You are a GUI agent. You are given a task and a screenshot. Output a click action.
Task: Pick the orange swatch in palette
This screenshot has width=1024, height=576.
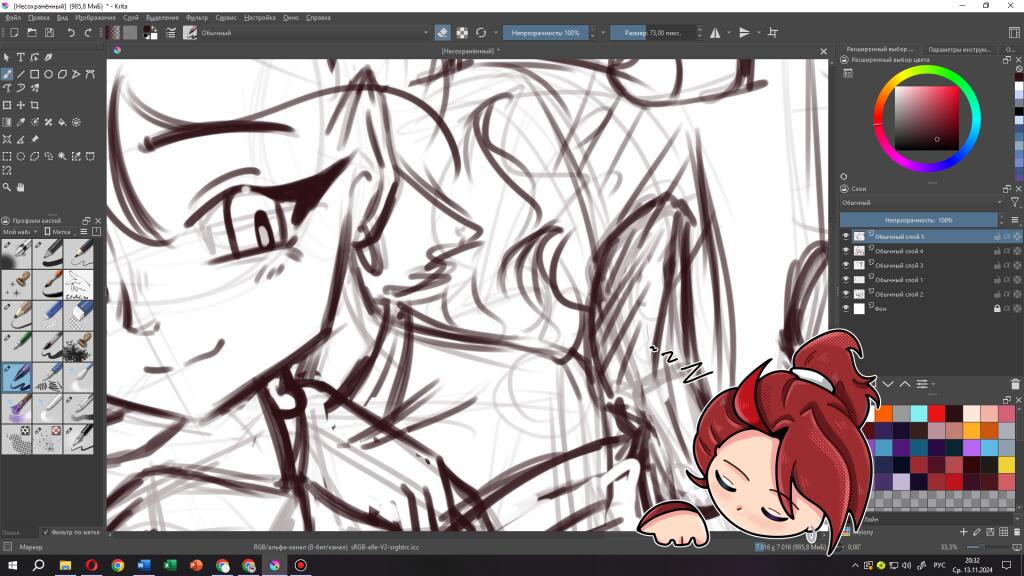884,413
